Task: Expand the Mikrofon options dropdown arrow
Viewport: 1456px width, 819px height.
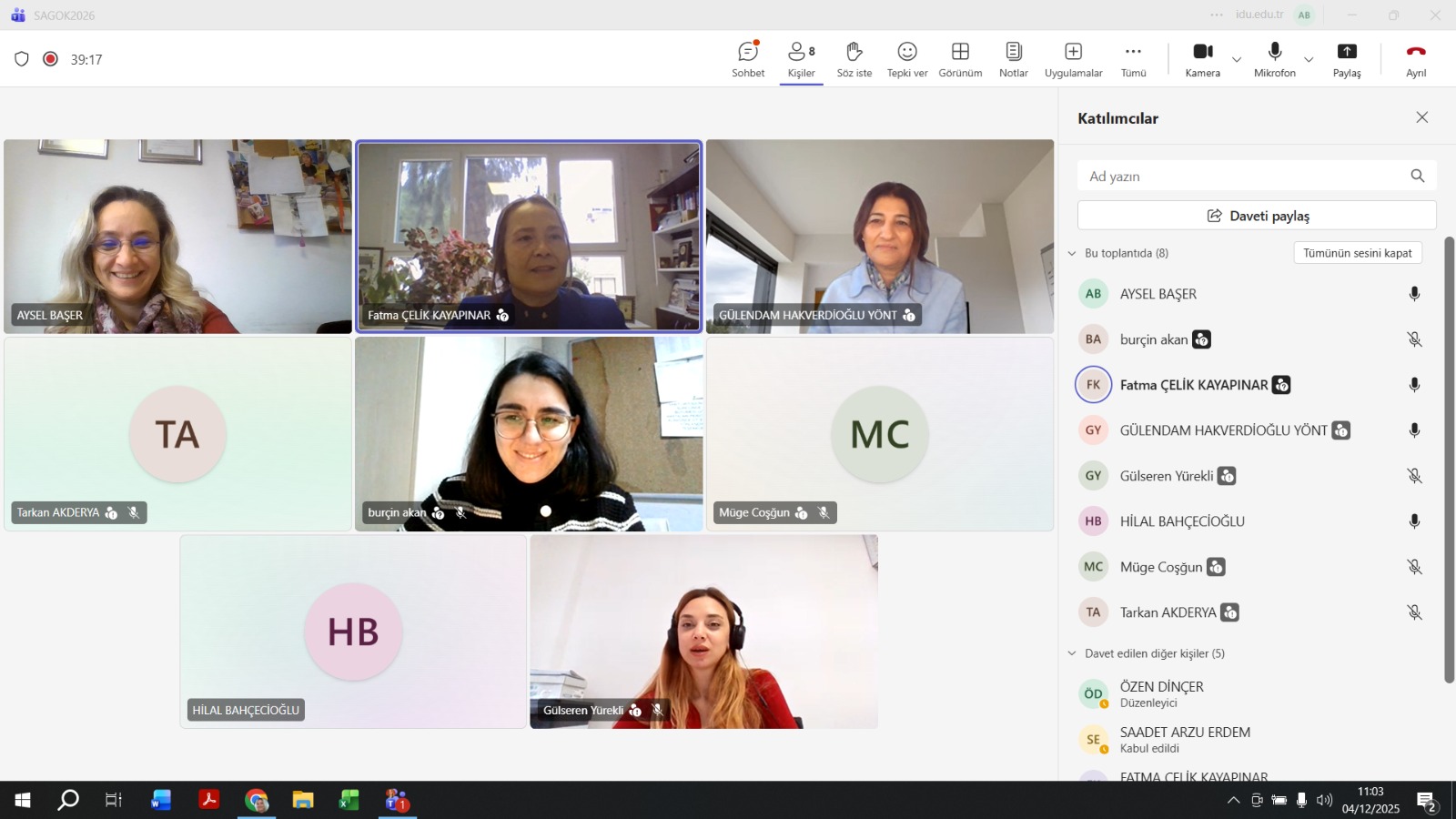Action: coord(1309,60)
